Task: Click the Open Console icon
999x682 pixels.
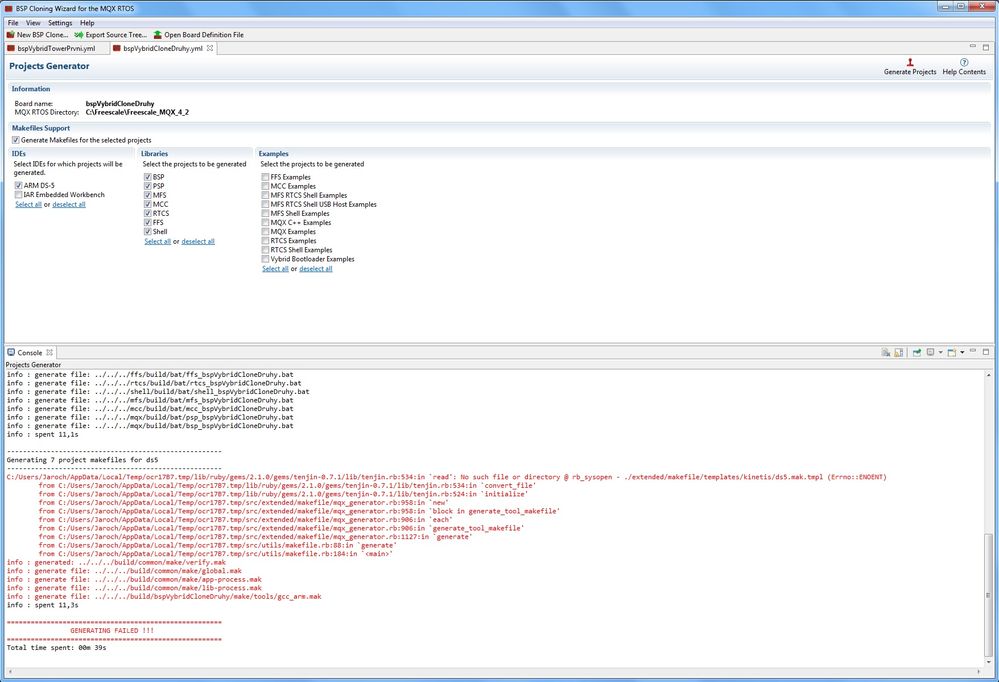Action: (x=952, y=352)
